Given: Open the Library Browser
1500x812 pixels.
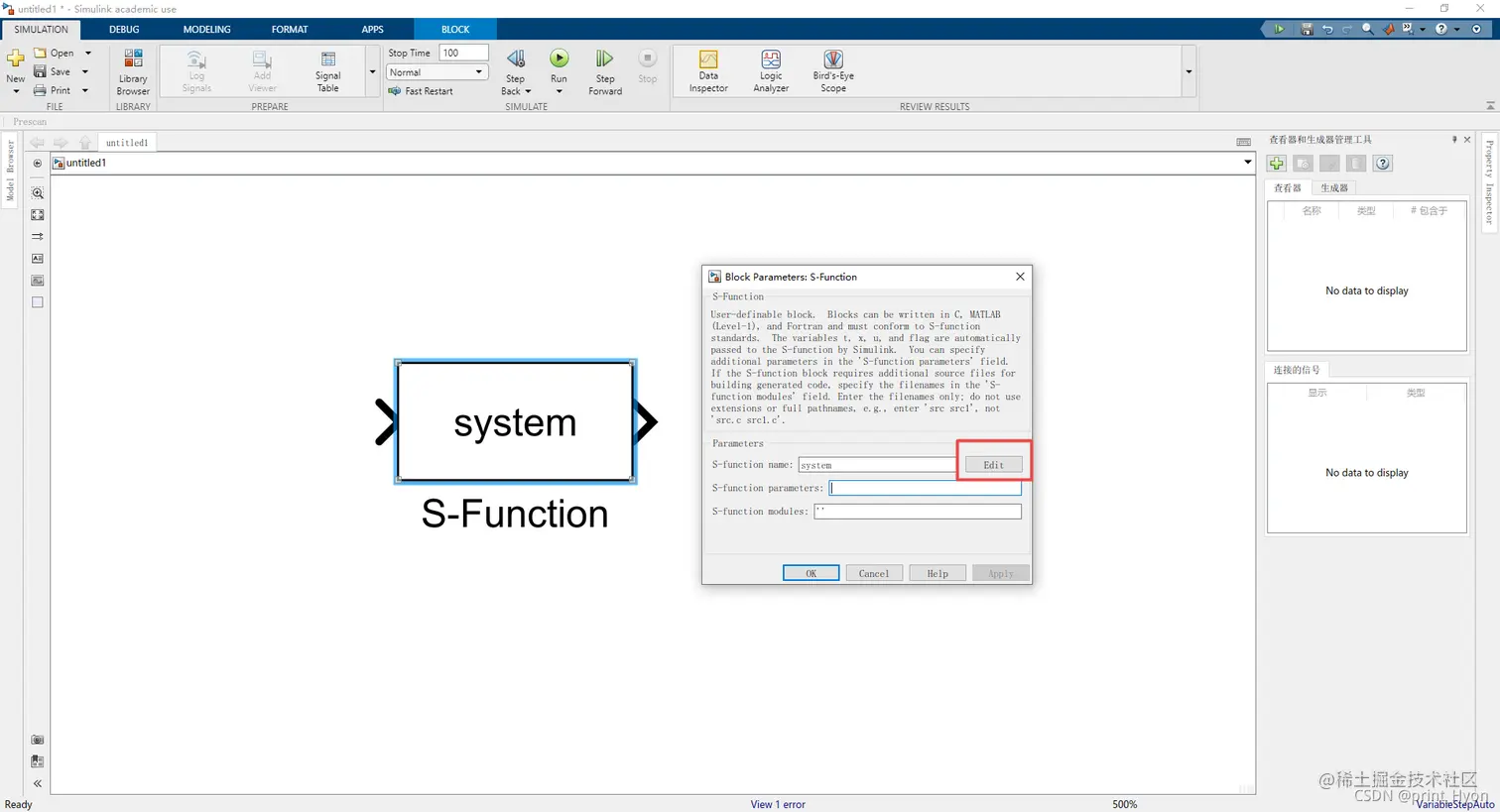Looking at the screenshot, I should click(133, 71).
